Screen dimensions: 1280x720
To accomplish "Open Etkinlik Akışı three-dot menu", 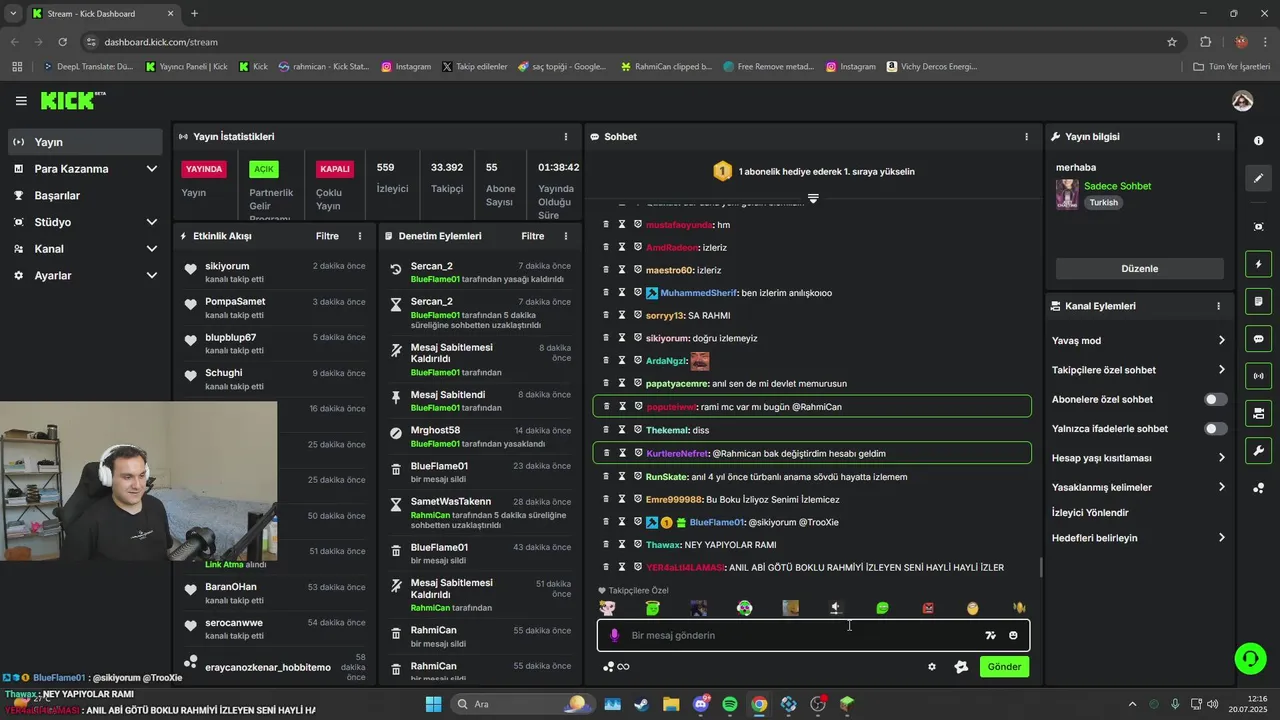I will [x=360, y=236].
